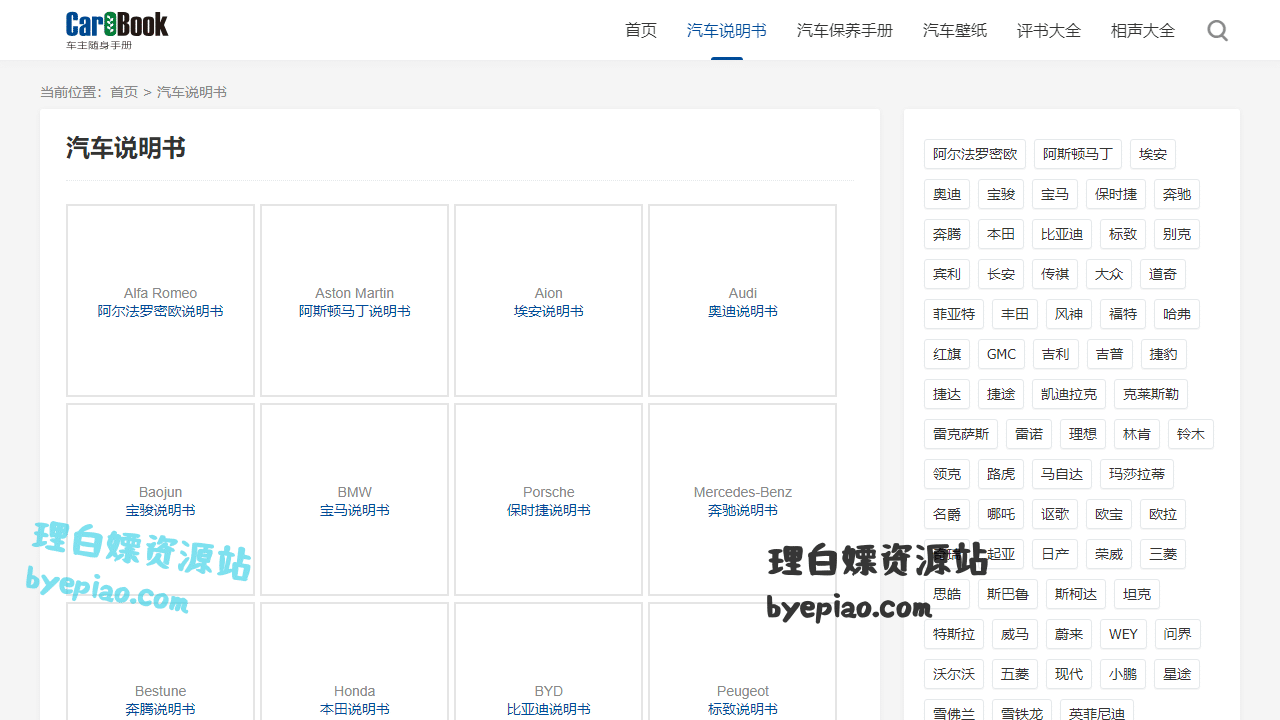Select the 长安 sidebar tag
This screenshot has height=720, width=1280.
point(1001,274)
